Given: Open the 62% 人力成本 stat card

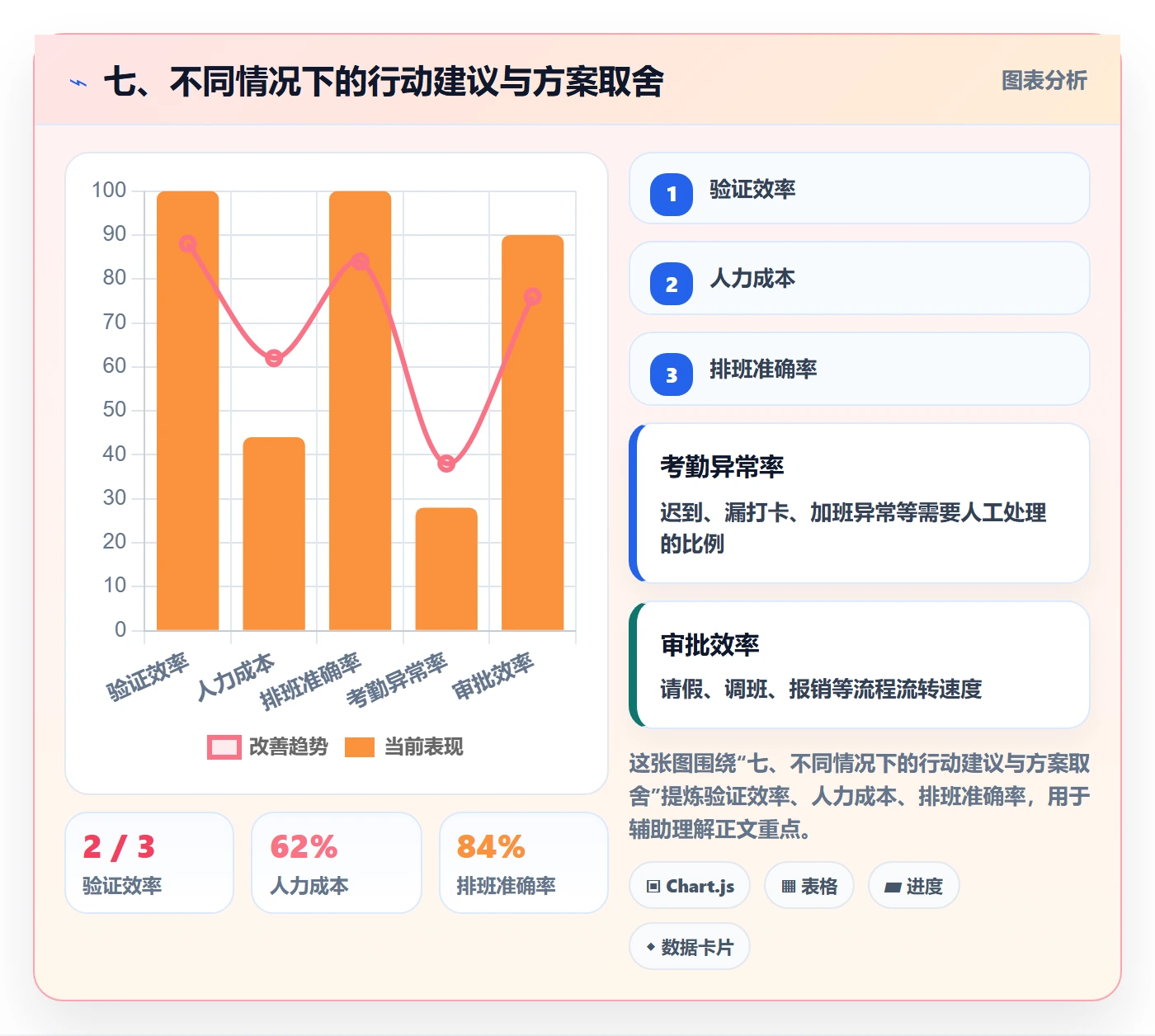Looking at the screenshot, I should pyautogui.click(x=337, y=863).
